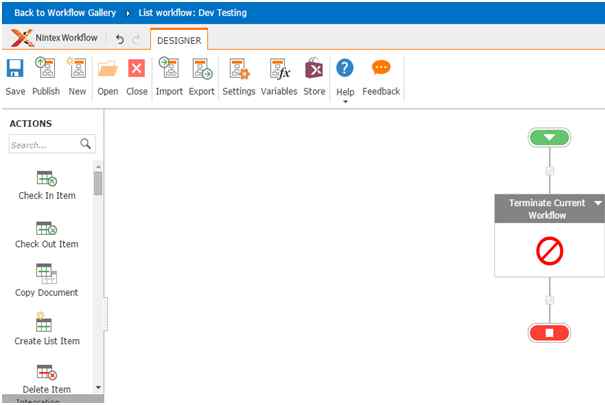Go Back to Workflow Gallery
Viewport: 605px width, 405px height.
tap(65, 13)
